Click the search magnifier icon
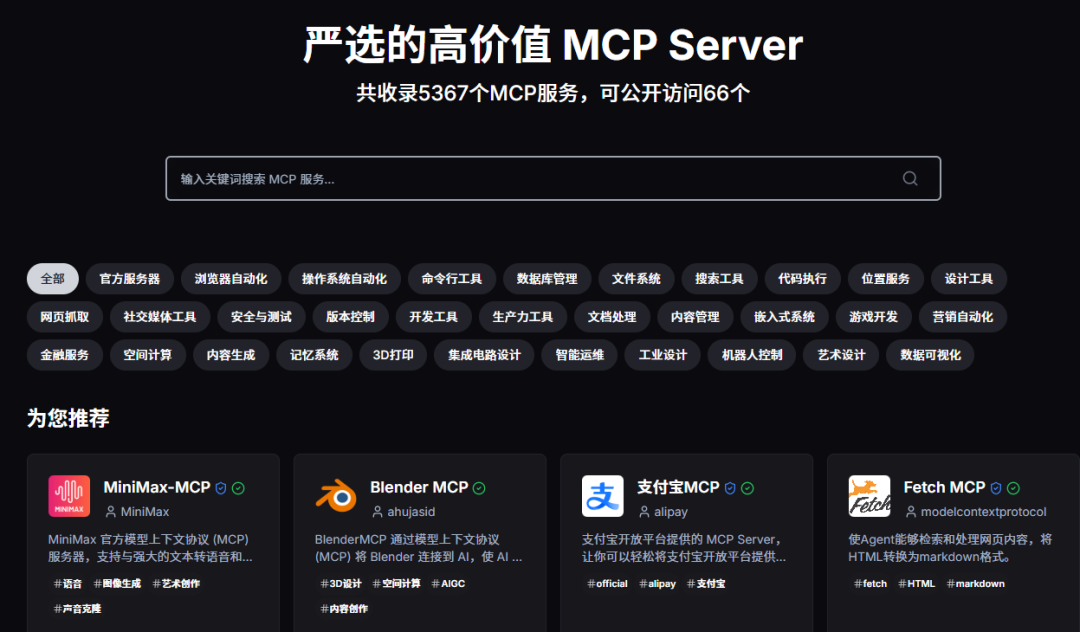The width and height of the screenshot is (1080, 632). [x=910, y=178]
